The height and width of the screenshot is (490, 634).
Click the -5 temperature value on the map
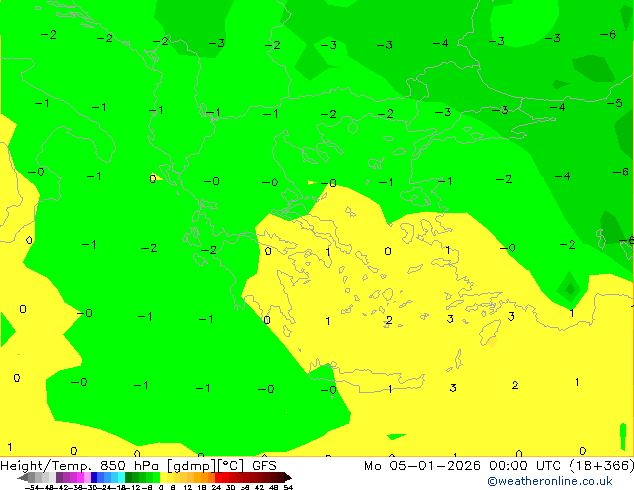click(614, 103)
